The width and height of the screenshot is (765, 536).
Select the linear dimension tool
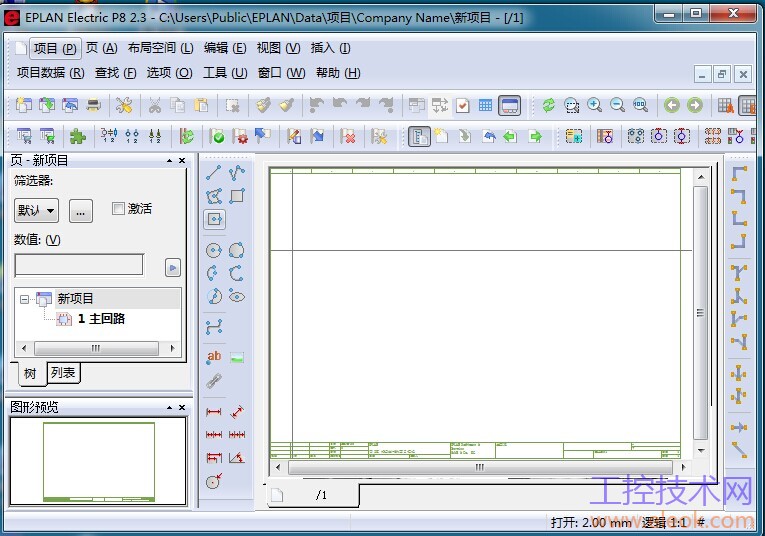pyautogui.click(x=214, y=412)
